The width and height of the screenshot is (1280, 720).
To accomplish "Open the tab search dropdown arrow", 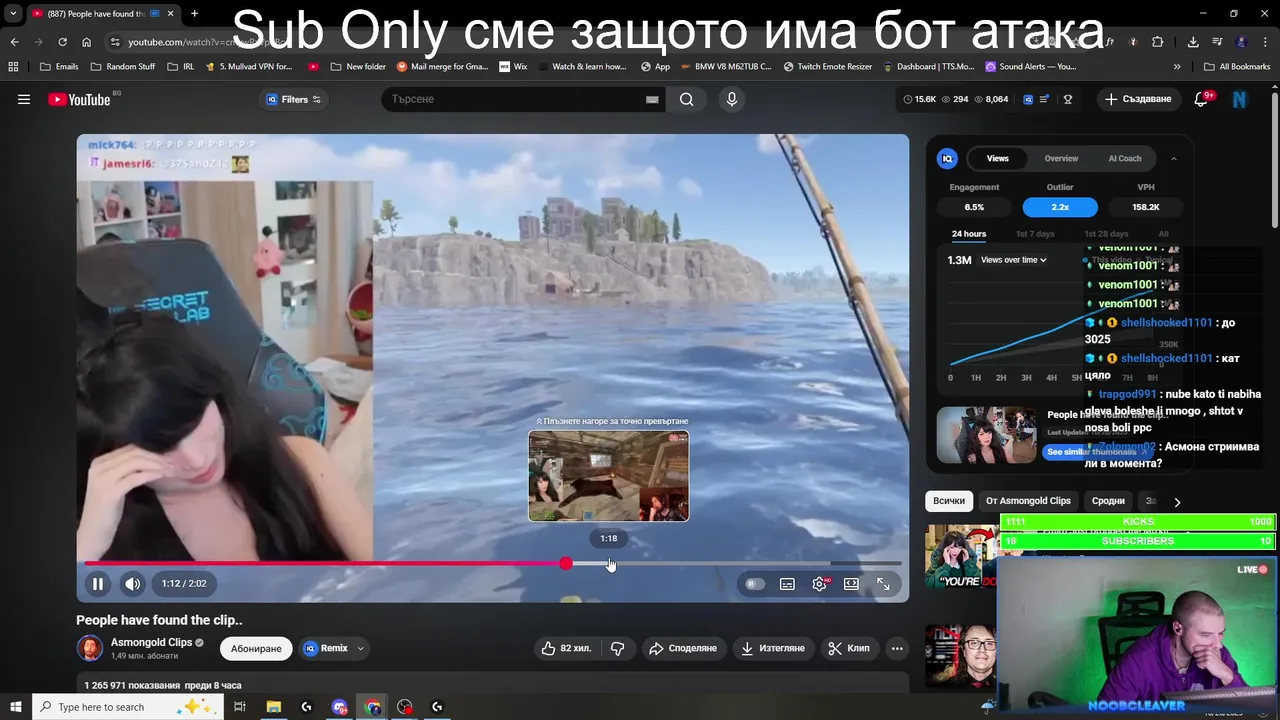I will coord(13,14).
